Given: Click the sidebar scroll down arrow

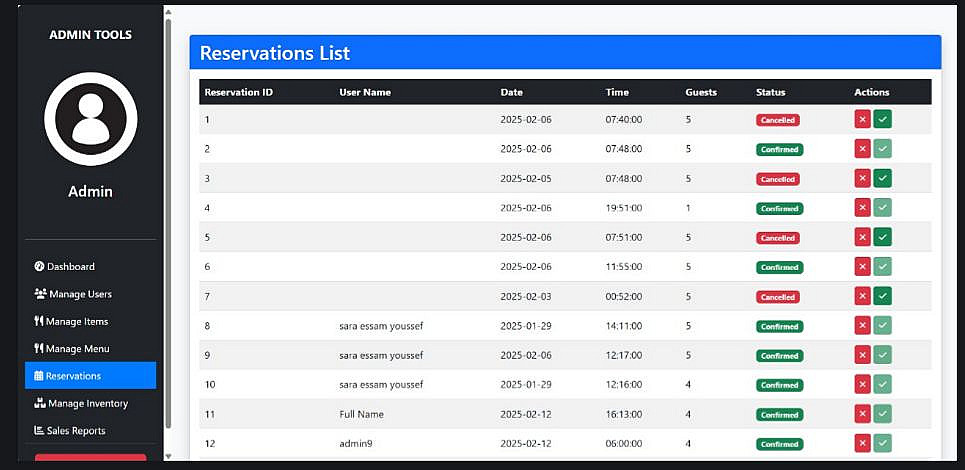Looking at the screenshot, I should click(168, 456).
